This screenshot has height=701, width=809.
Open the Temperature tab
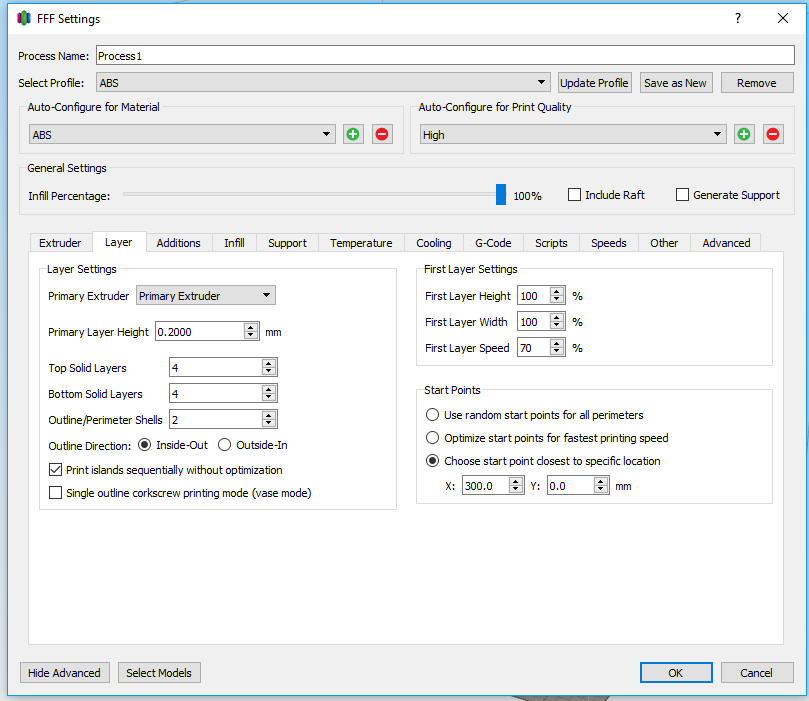(x=361, y=243)
